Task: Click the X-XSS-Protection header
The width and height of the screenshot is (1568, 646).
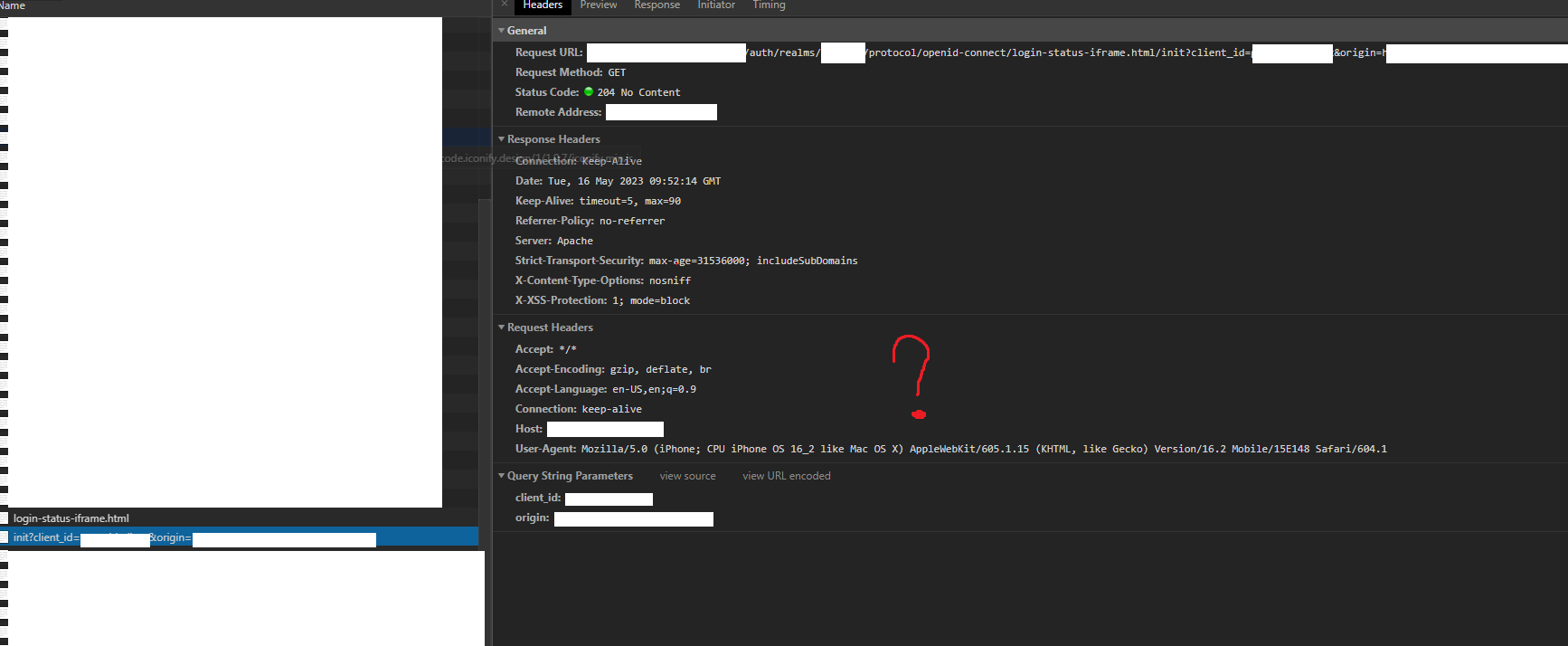Action: click(602, 300)
